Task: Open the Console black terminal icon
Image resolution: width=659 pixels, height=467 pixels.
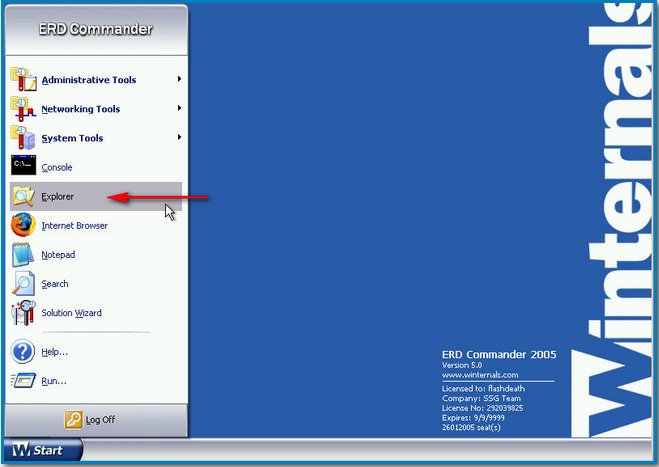Action: [x=23, y=167]
